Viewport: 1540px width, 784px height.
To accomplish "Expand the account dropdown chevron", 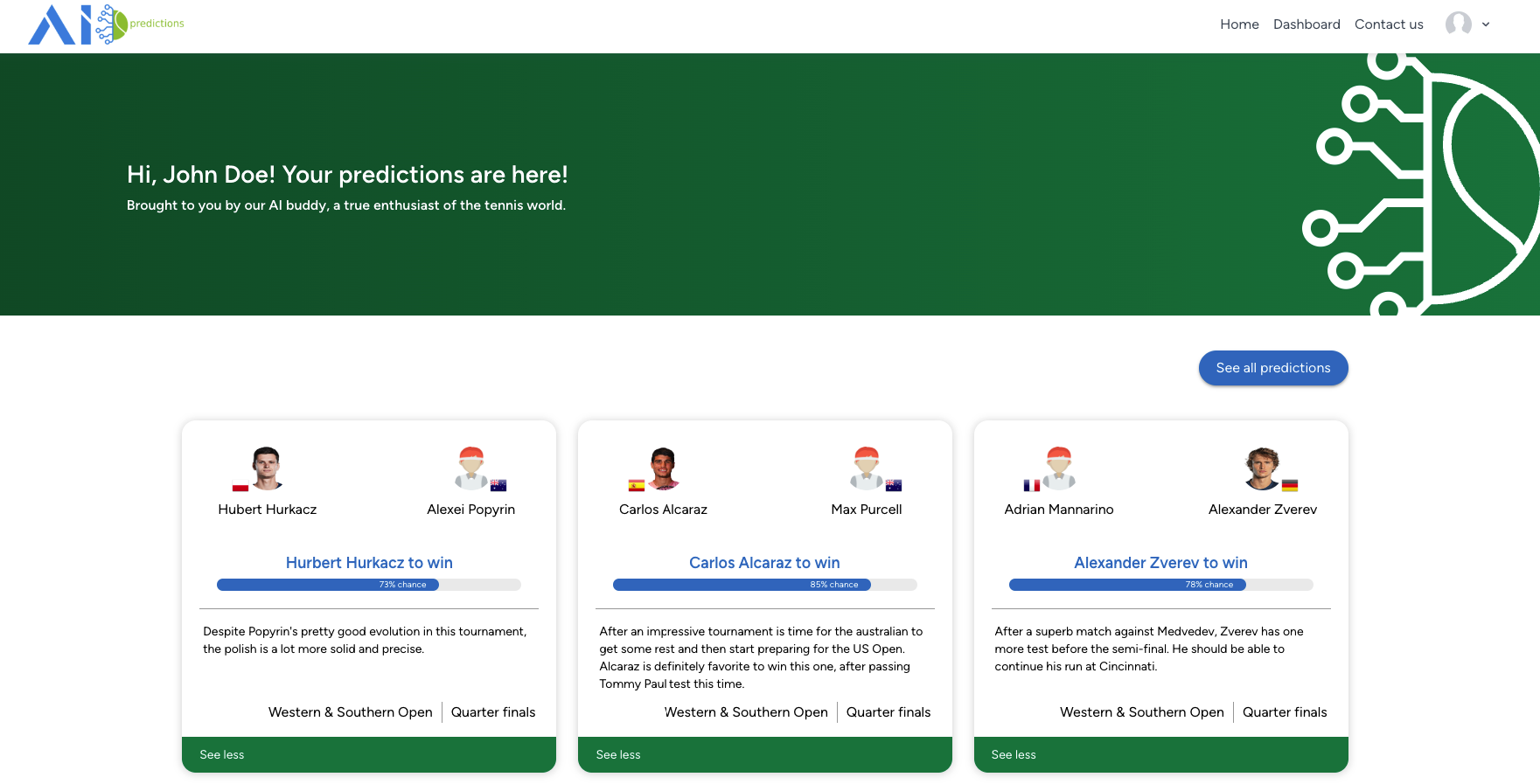I will coord(1485,24).
